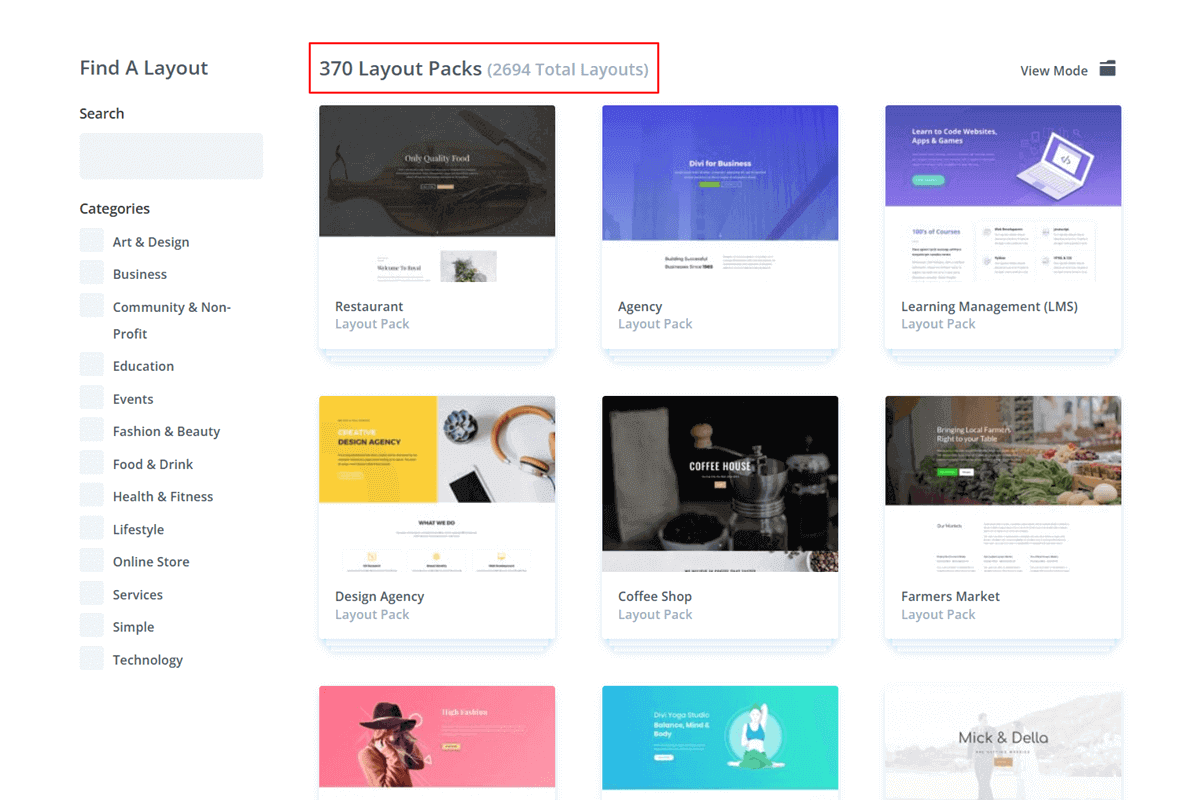Open the Restaurant layout pack thumbnail

(436, 170)
